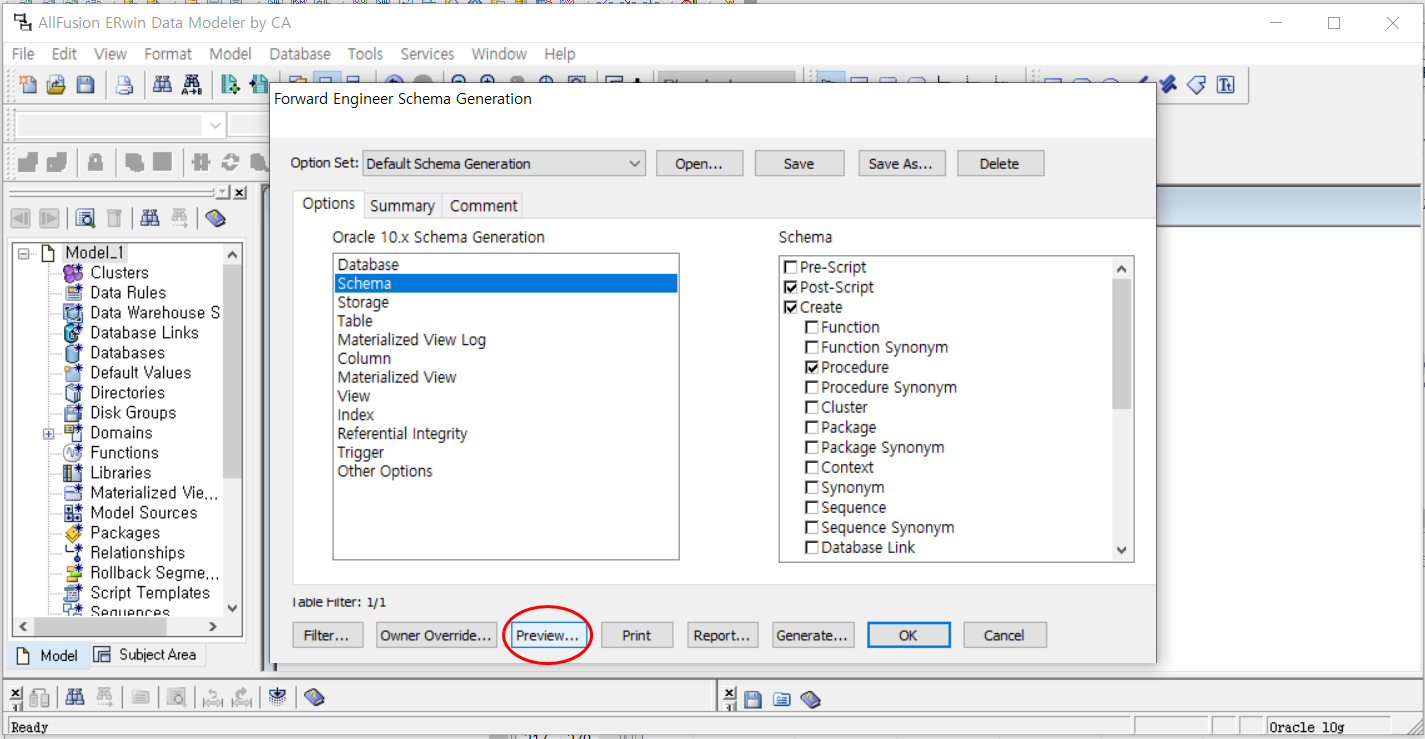Image resolution: width=1425 pixels, height=739 pixels.
Task: Click the Preview... button
Action: (x=547, y=635)
